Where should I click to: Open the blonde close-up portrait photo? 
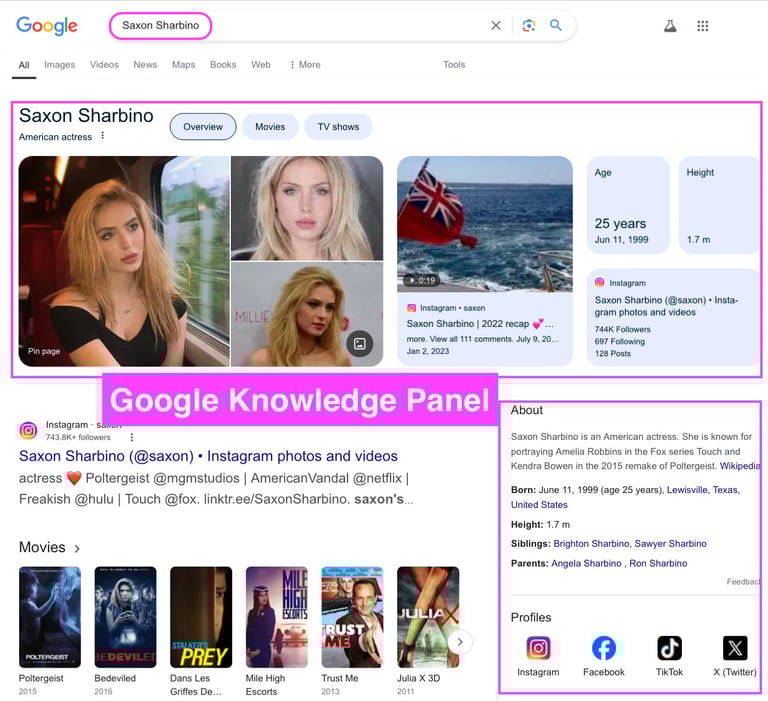tap(307, 208)
